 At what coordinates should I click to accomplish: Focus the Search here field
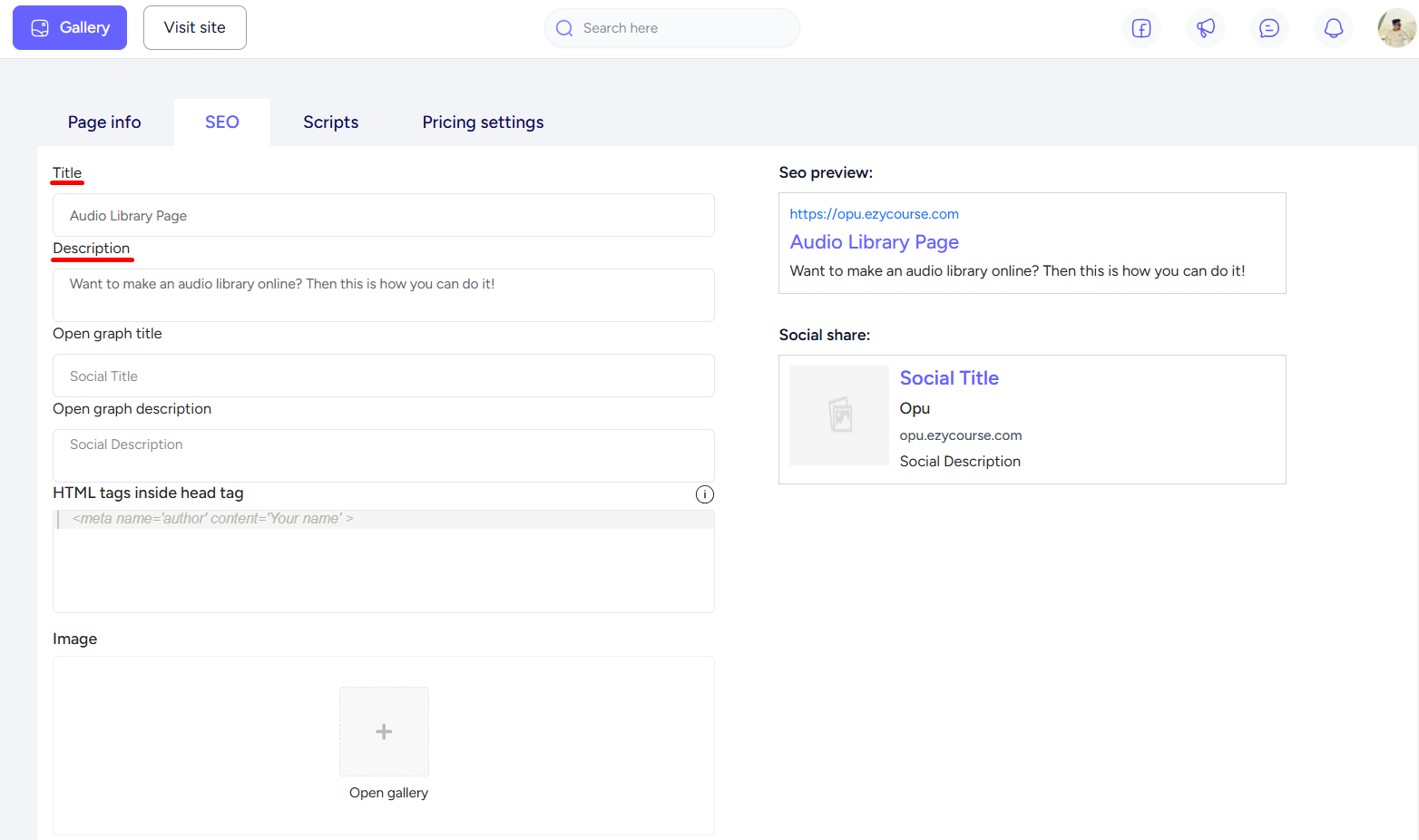pyautogui.click(x=672, y=28)
